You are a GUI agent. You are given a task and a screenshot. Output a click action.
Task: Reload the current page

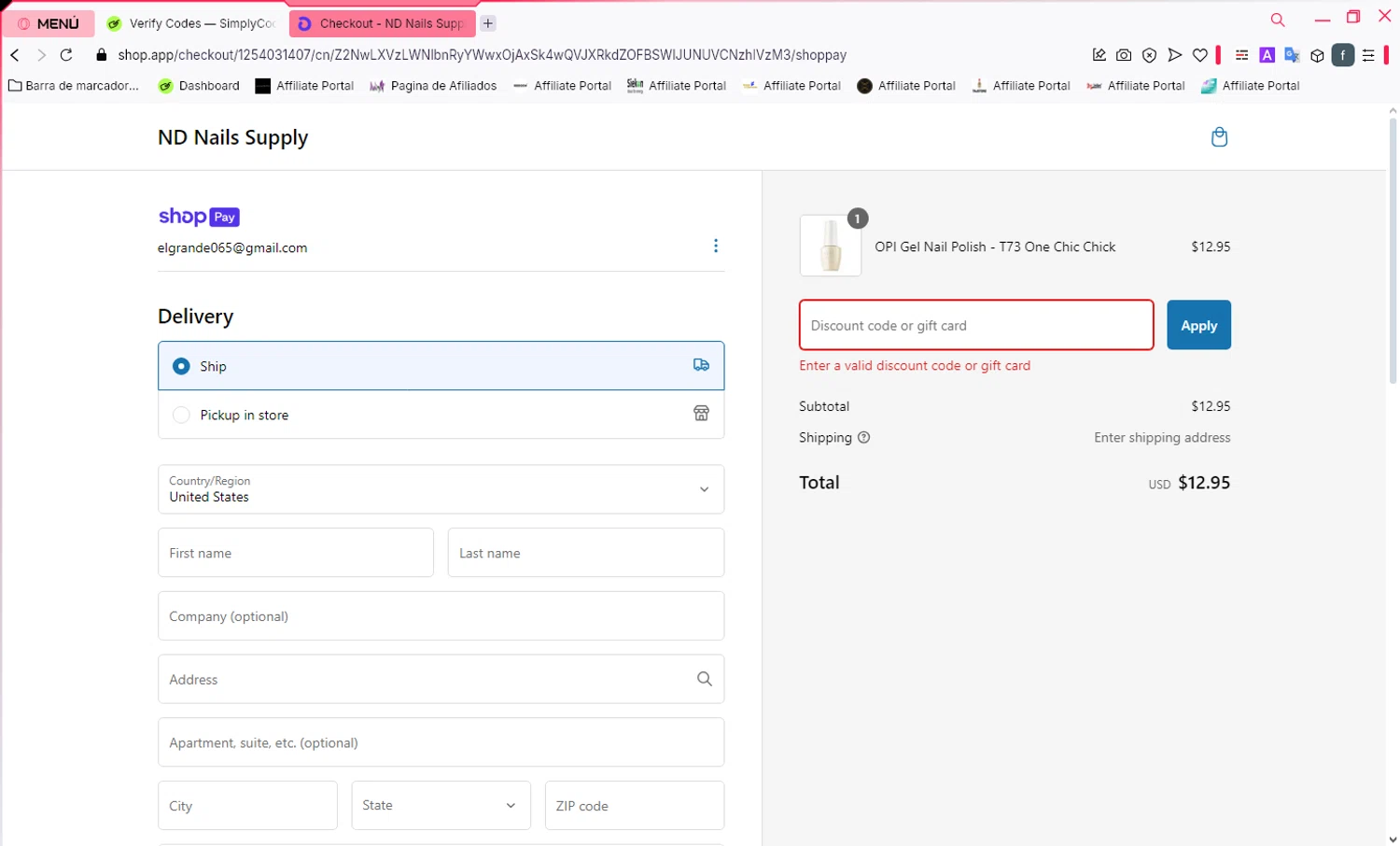pos(66,55)
